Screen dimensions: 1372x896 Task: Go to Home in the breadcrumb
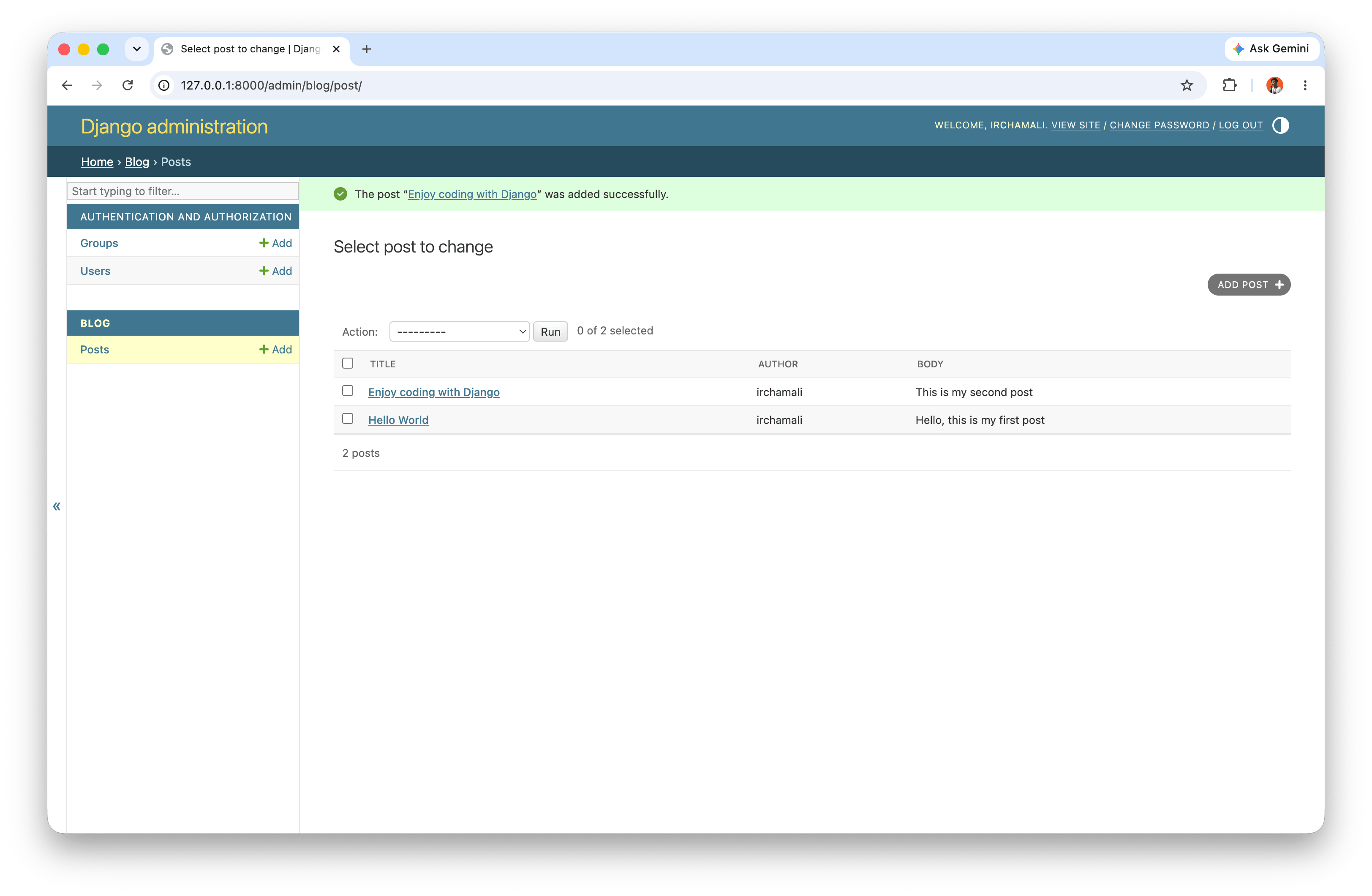(x=97, y=162)
